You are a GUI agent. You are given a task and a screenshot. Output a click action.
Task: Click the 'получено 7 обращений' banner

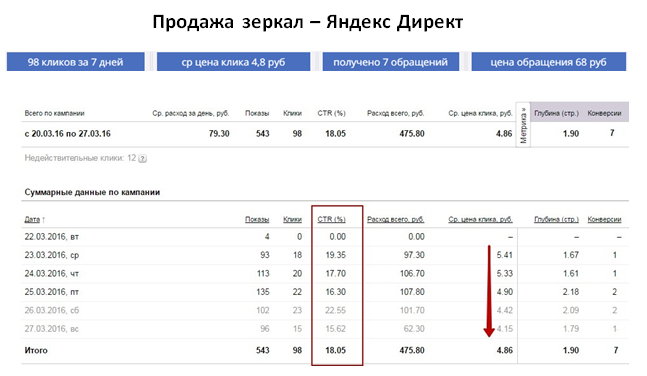pyautogui.click(x=390, y=62)
